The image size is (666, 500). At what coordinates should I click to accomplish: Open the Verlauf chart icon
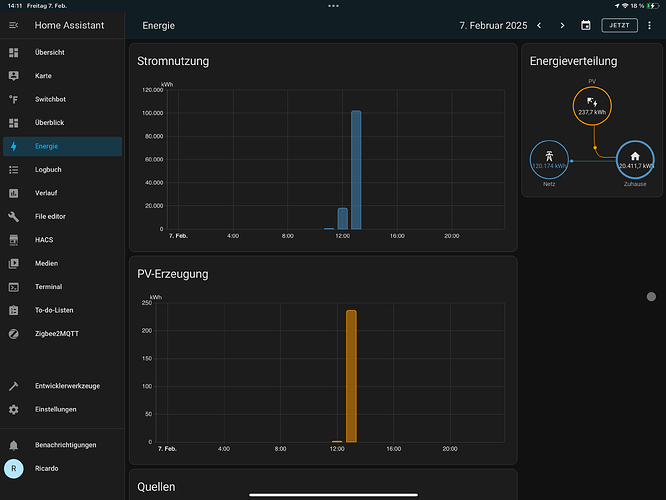tap(14, 193)
